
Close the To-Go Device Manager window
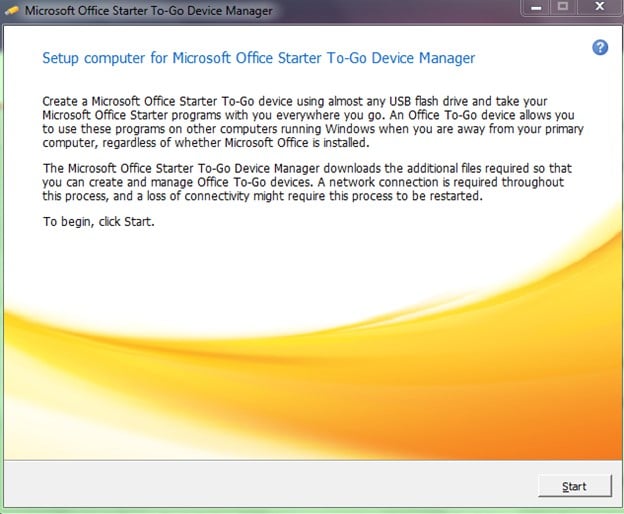(597, 8)
